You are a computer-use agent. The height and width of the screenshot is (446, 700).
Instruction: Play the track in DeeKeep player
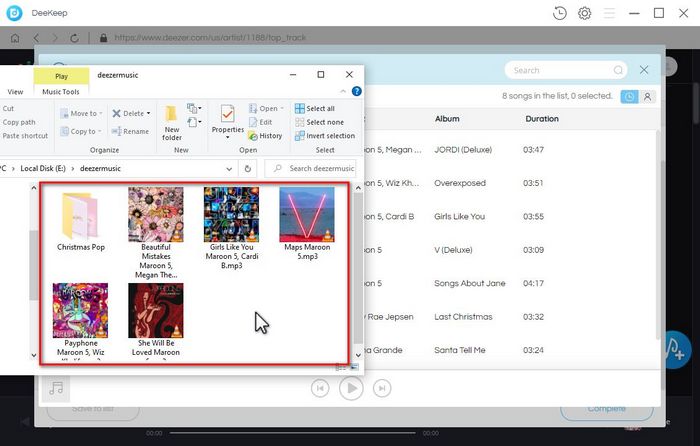[x=351, y=388]
